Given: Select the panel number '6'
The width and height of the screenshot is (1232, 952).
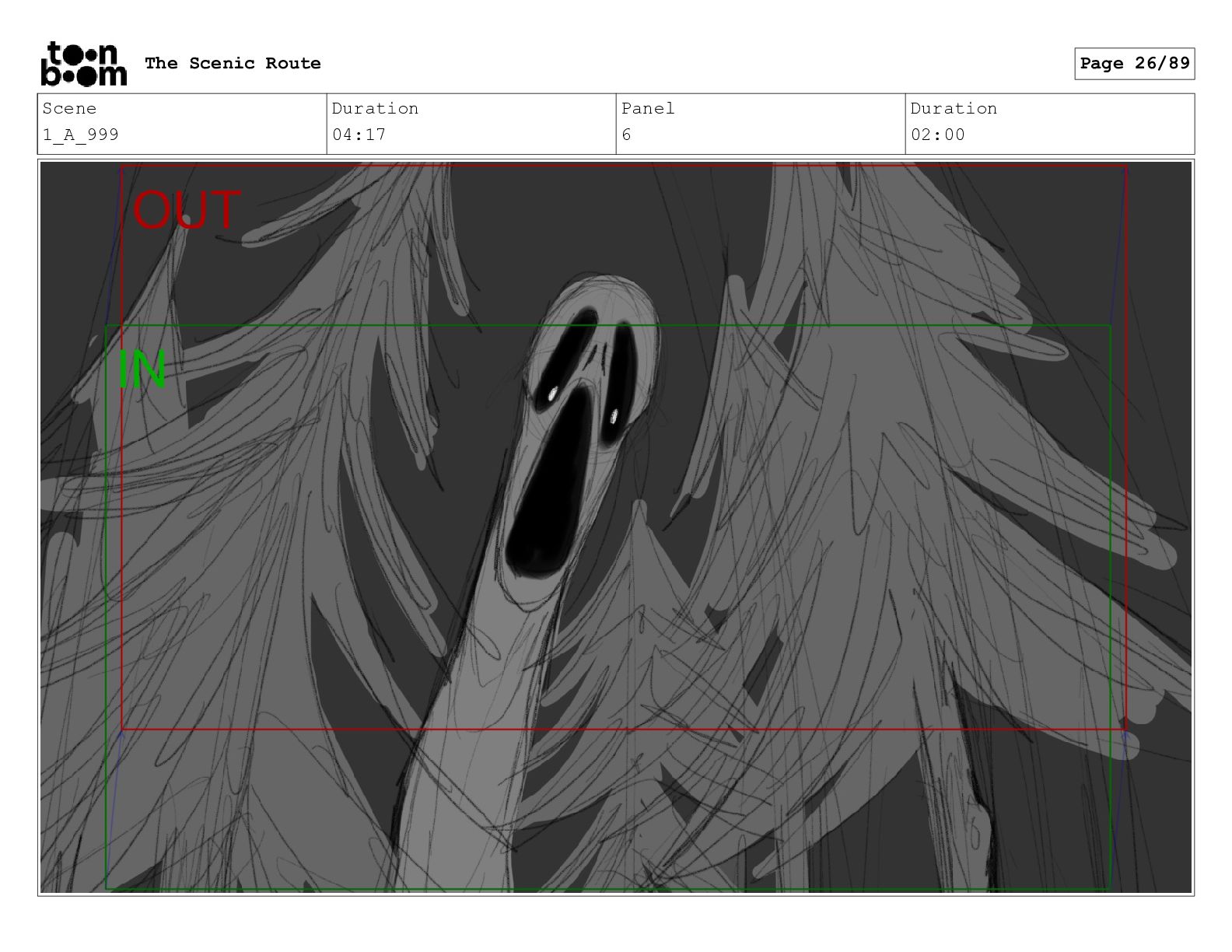Looking at the screenshot, I should (627, 135).
